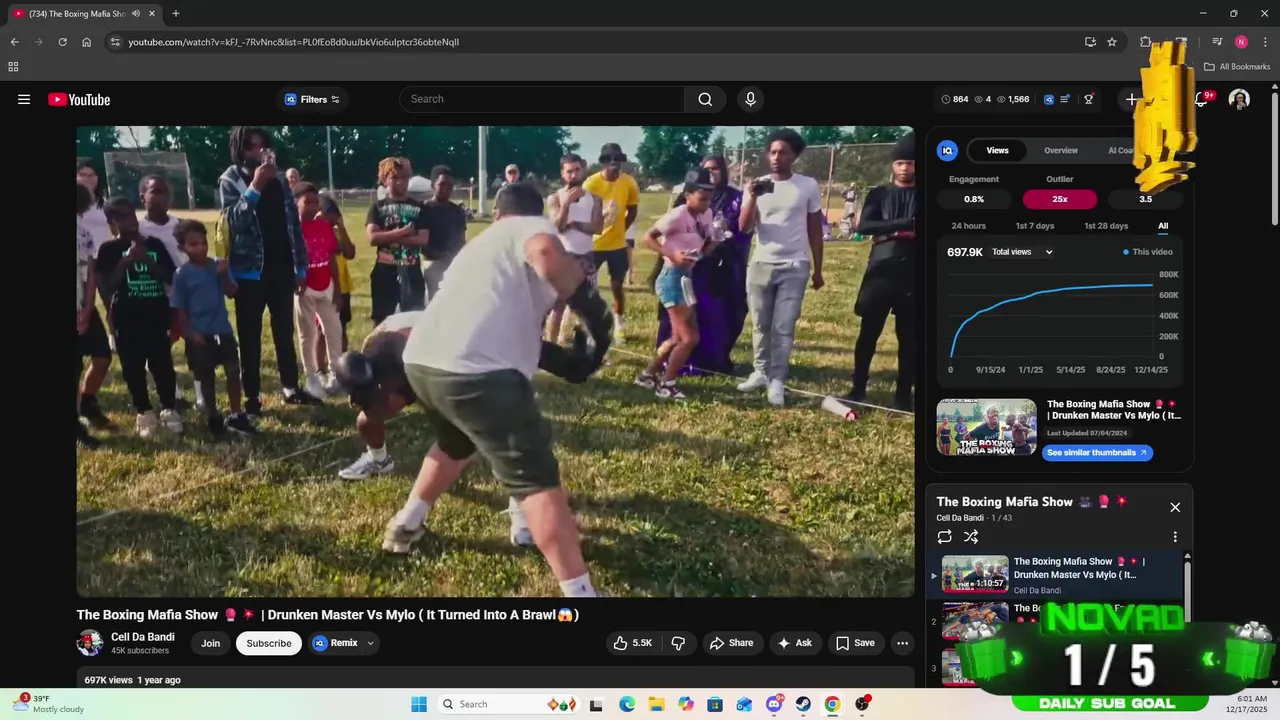Toggle playlist shuffle
This screenshot has height=720, width=1280.
coord(971,537)
